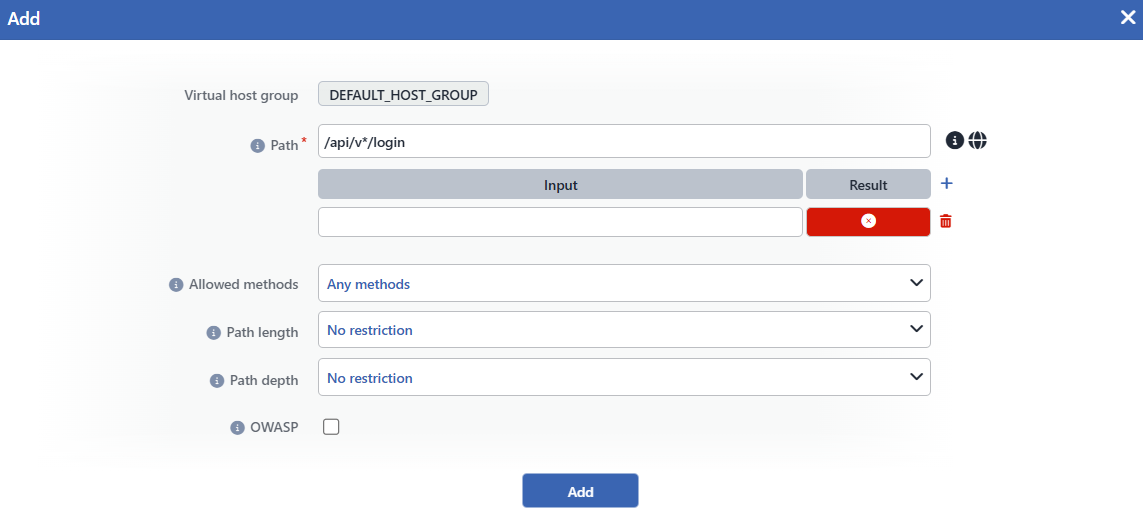This screenshot has height=514, width=1143.
Task: Open the Allowed methods dropdown
Action: [624, 283]
